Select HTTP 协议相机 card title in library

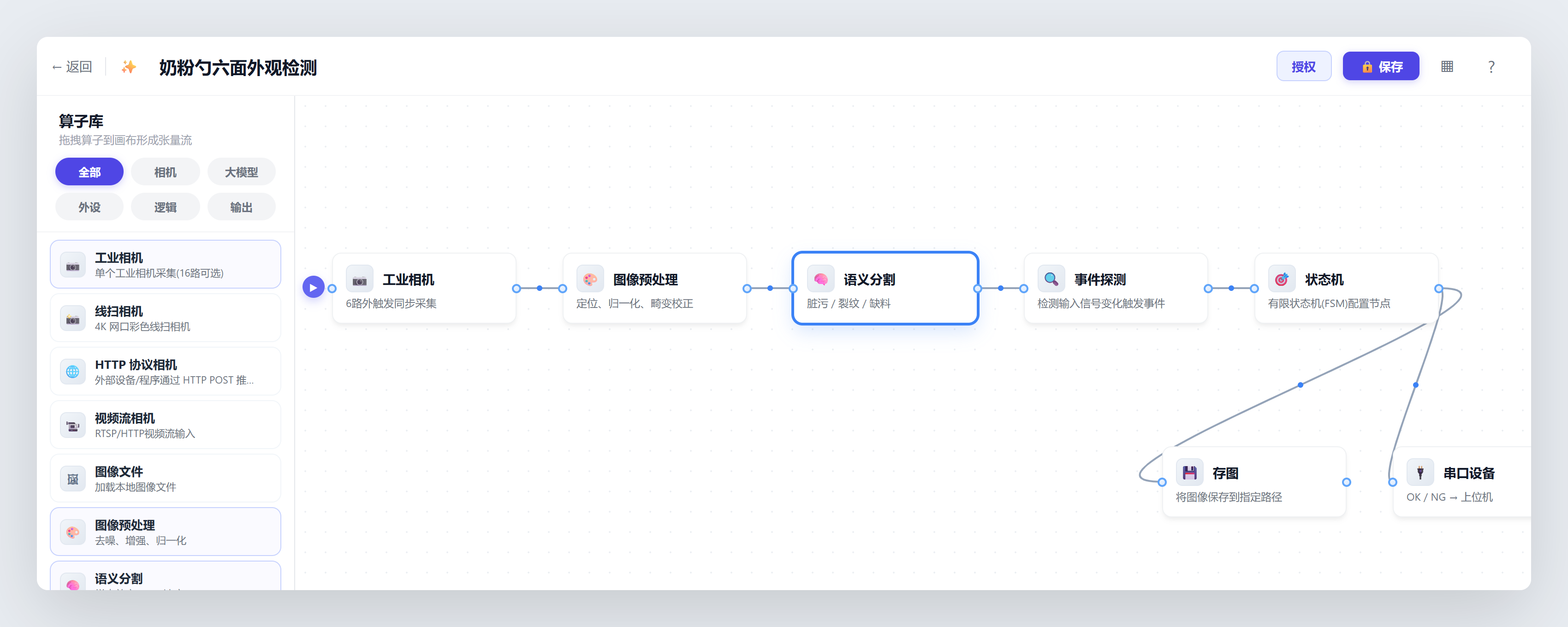(136, 365)
